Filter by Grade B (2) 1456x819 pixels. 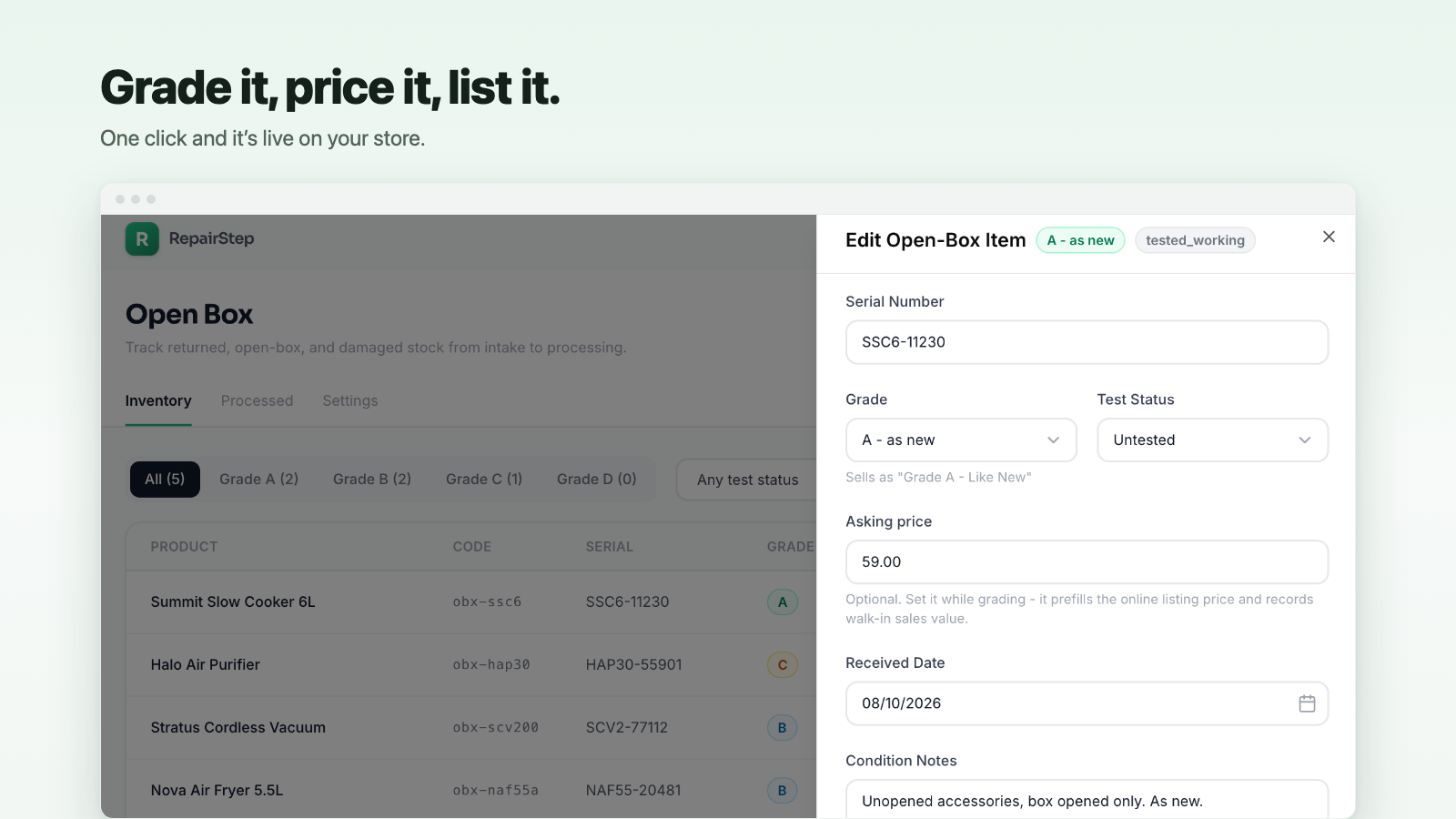point(372,480)
